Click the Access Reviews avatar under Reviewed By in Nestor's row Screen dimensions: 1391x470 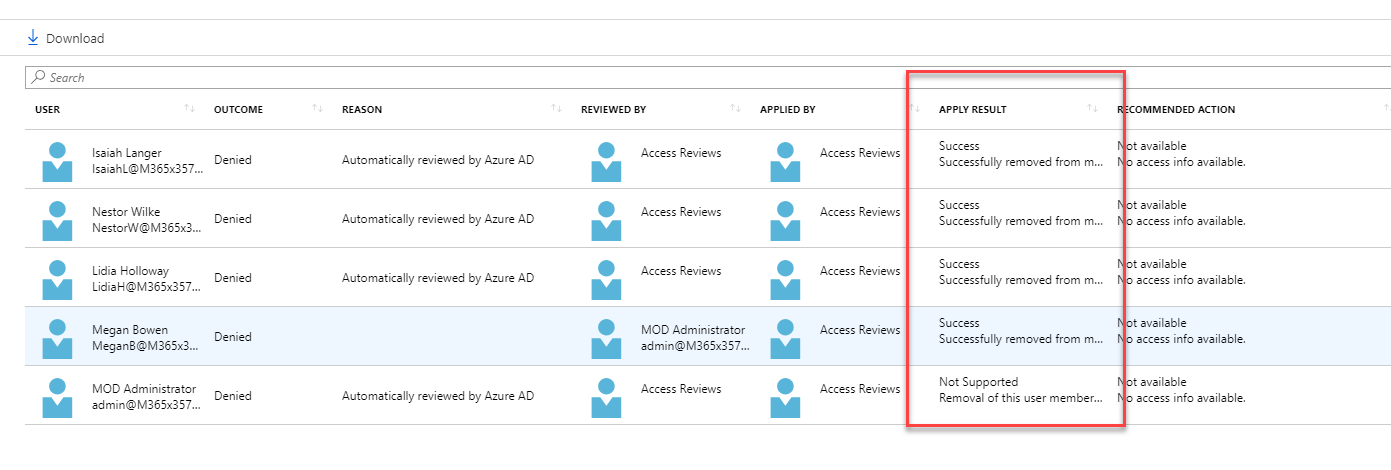(x=606, y=220)
